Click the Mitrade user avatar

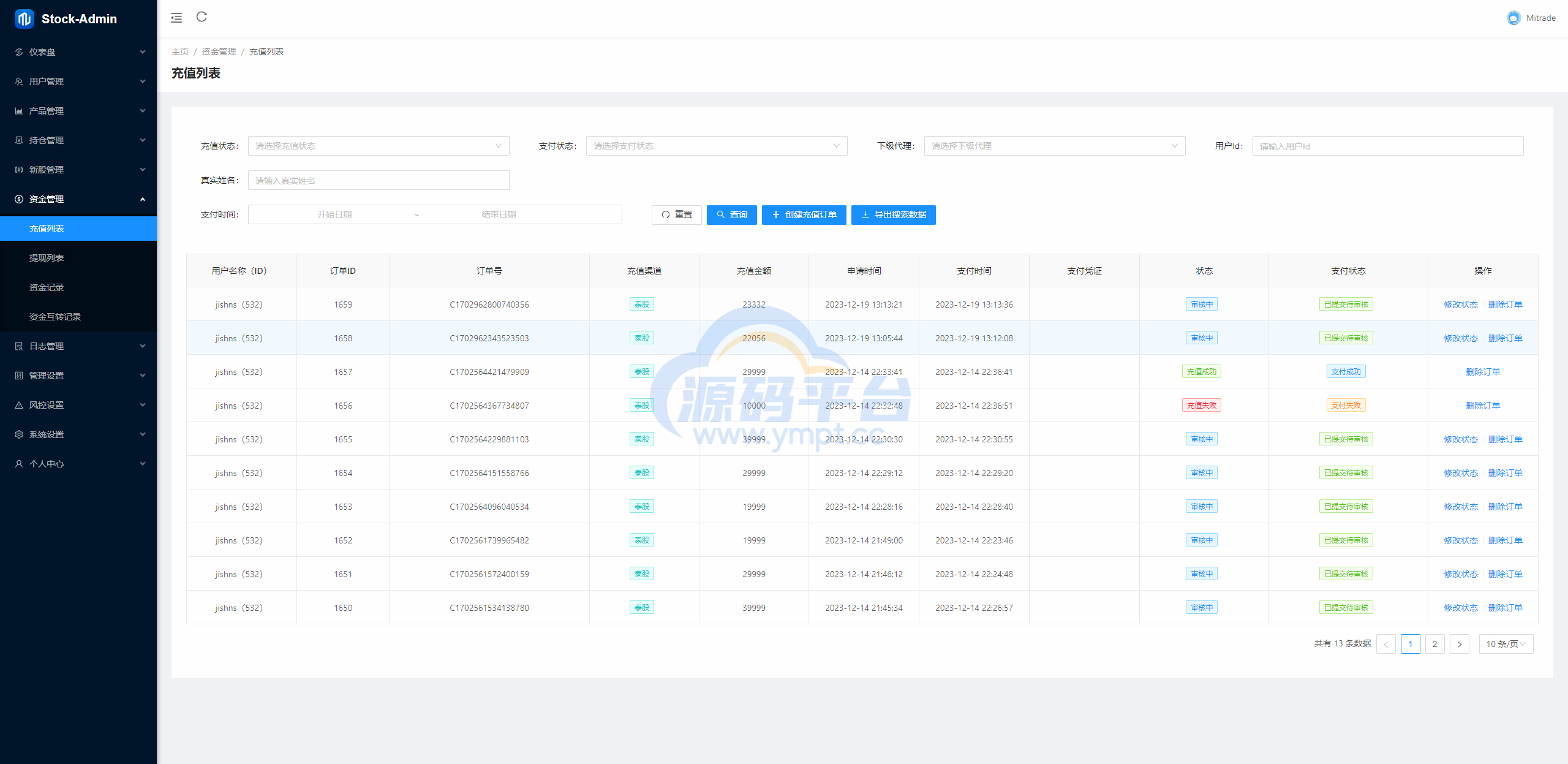(x=1513, y=18)
